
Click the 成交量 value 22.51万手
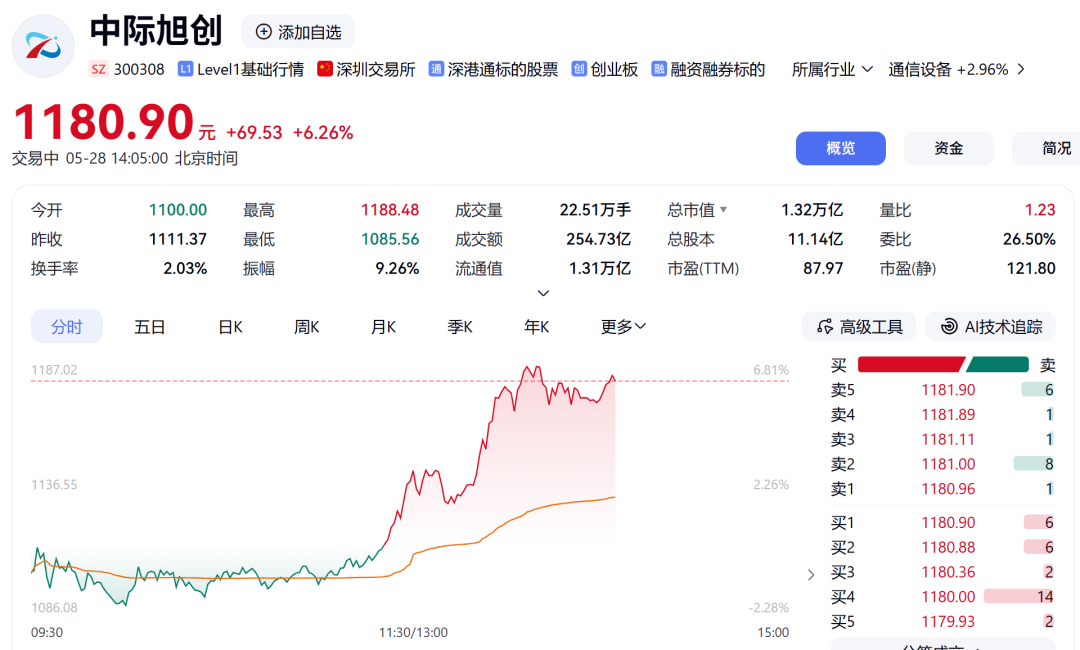595,210
